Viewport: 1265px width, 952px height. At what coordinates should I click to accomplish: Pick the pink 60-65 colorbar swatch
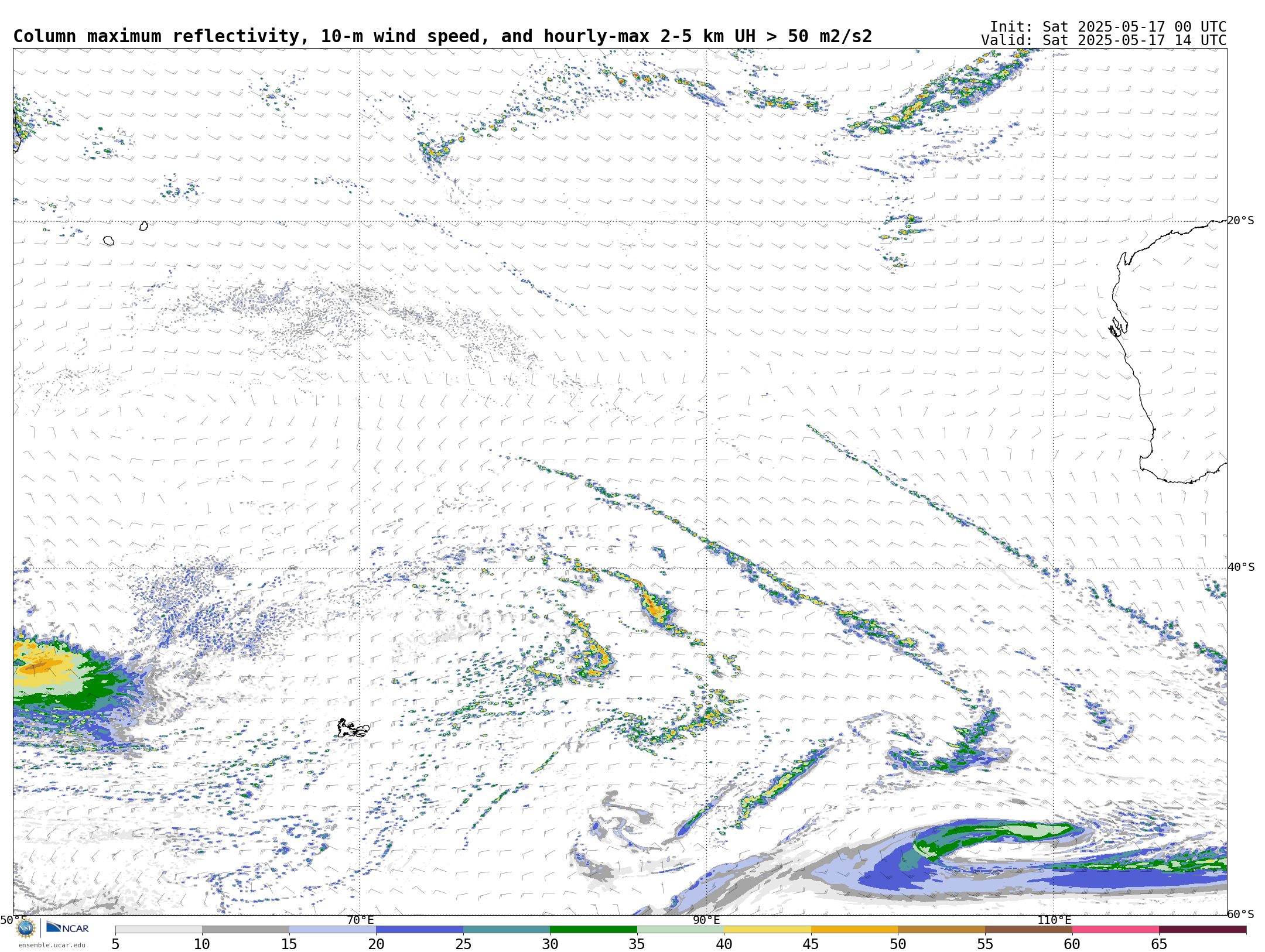(x=1115, y=929)
